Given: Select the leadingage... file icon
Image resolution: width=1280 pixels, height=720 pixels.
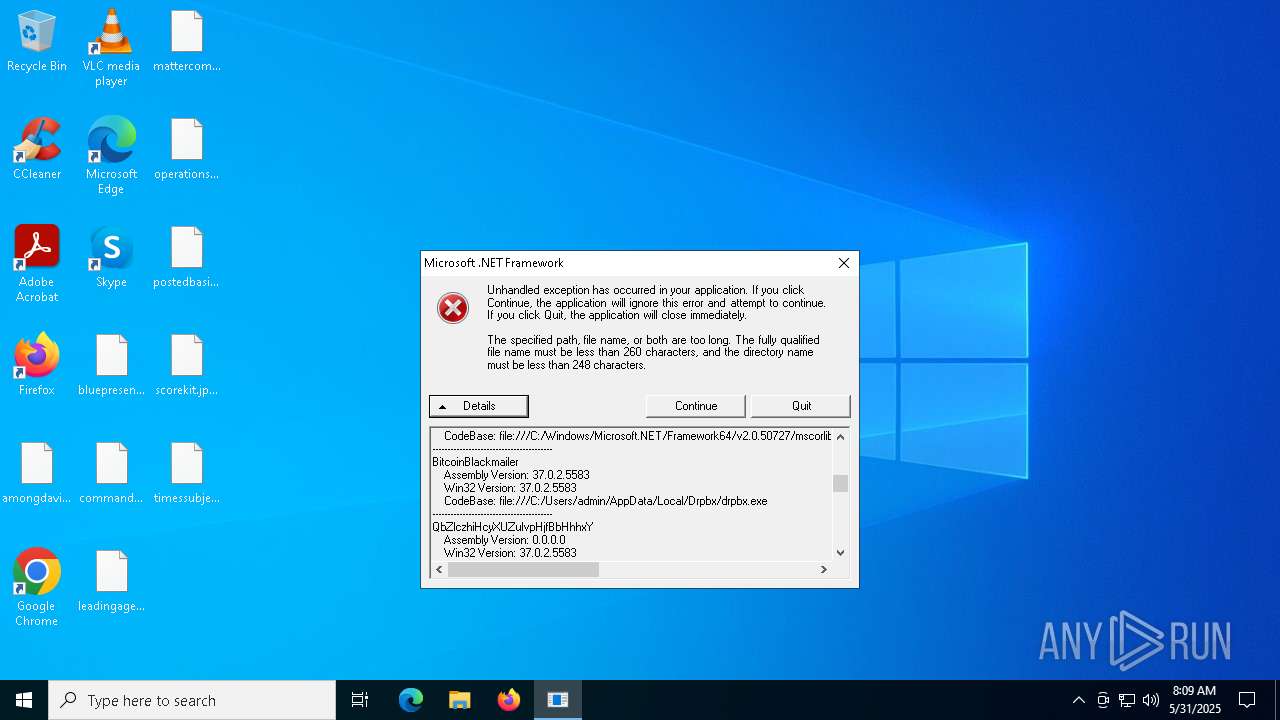Looking at the screenshot, I should pyautogui.click(x=111, y=582).
